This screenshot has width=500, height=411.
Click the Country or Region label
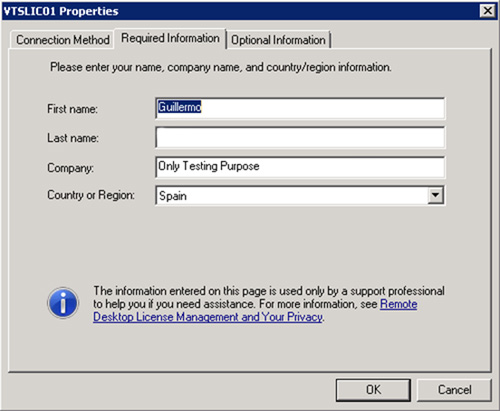coord(91,195)
